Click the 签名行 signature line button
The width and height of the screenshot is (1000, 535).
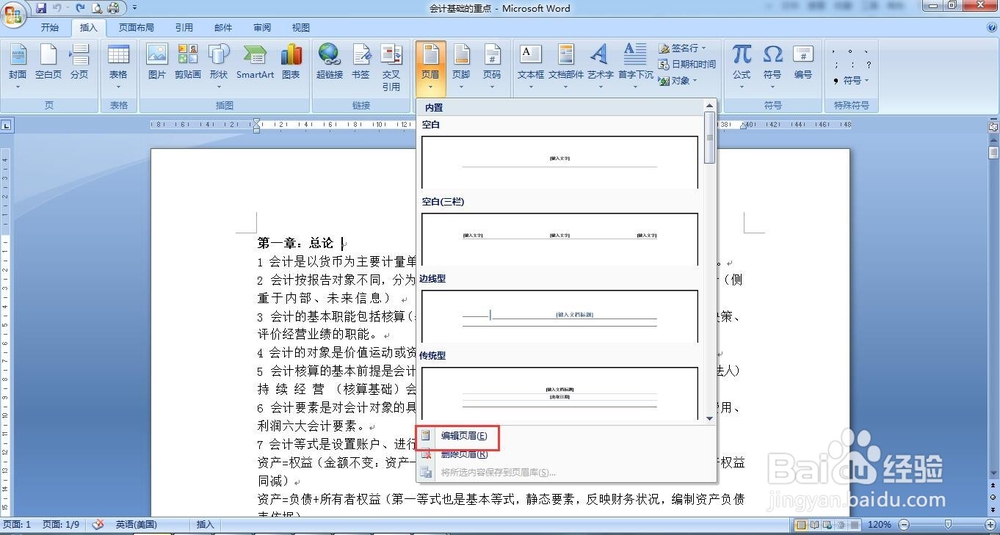(x=682, y=48)
